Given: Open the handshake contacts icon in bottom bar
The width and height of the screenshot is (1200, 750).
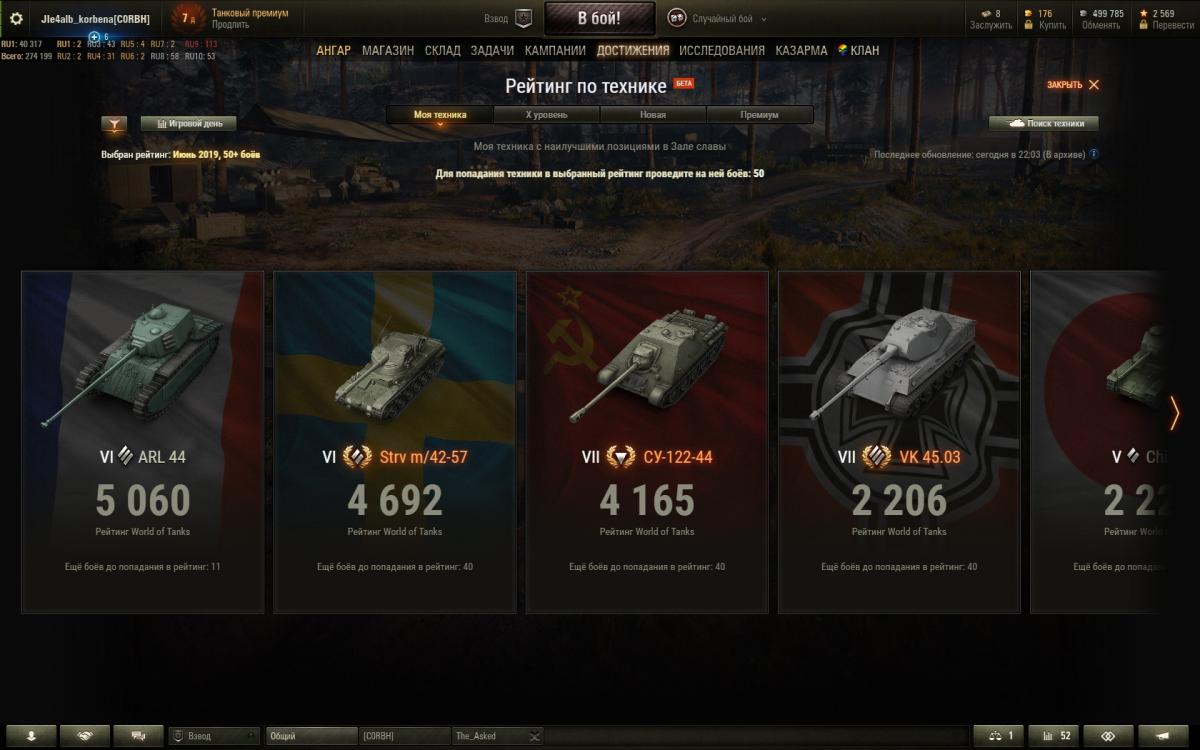Looking at the screenshot, I should [85, 736].
